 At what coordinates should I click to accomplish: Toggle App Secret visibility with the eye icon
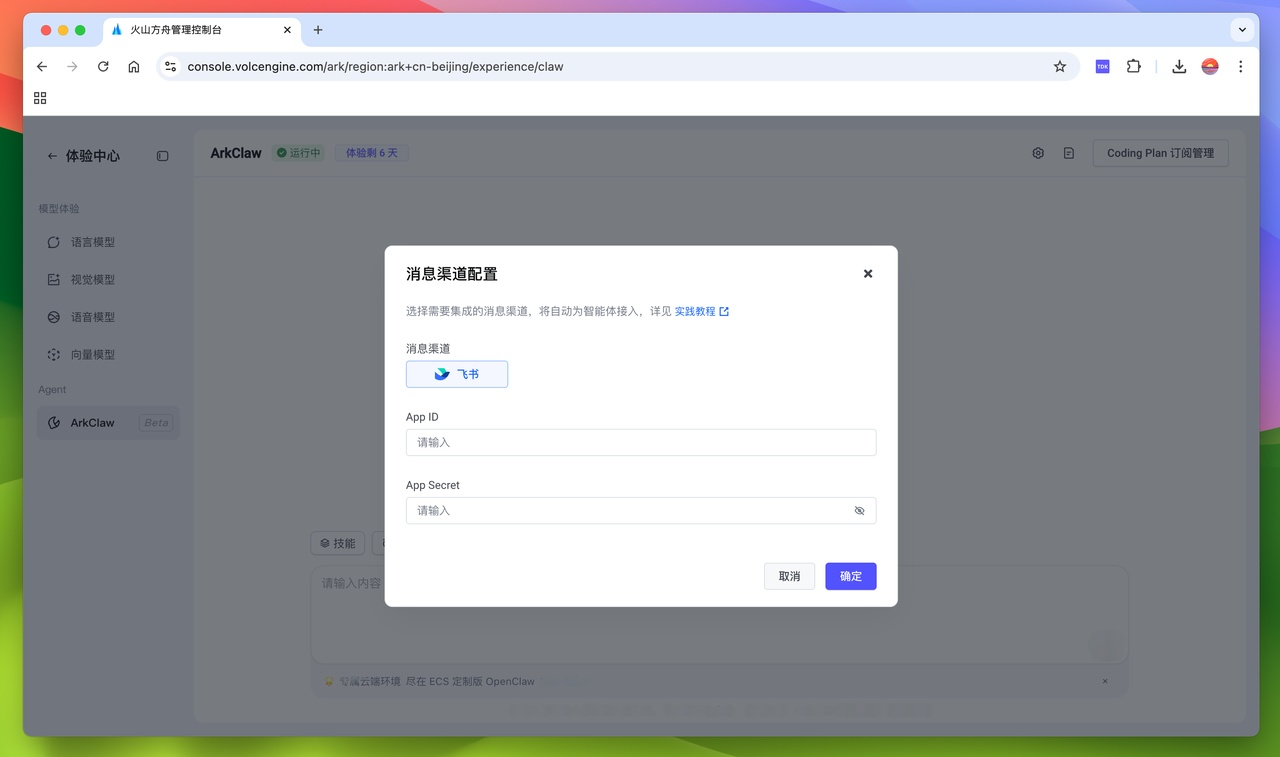pos(859,510)
